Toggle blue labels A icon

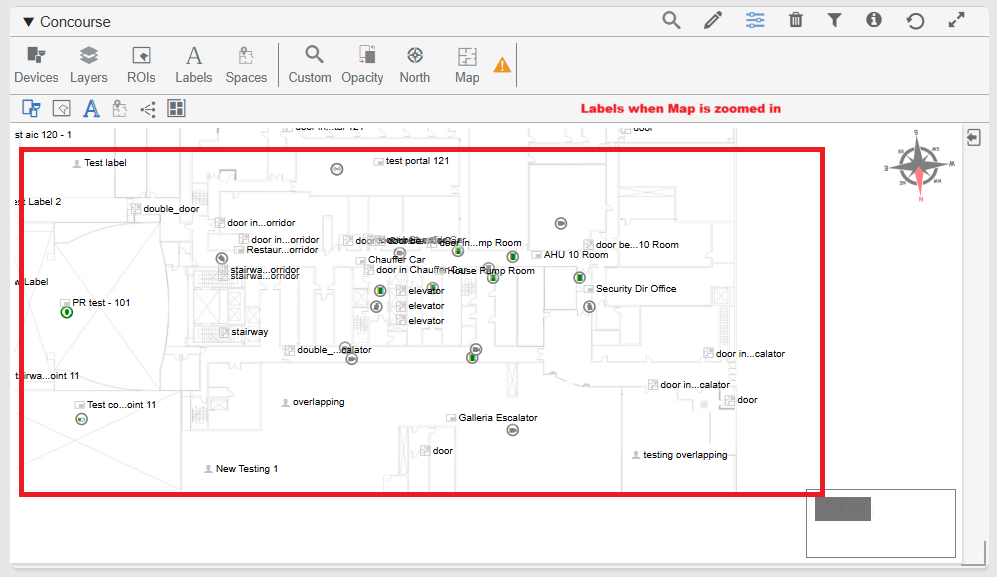pyautogui.click(x=92, y=109)
